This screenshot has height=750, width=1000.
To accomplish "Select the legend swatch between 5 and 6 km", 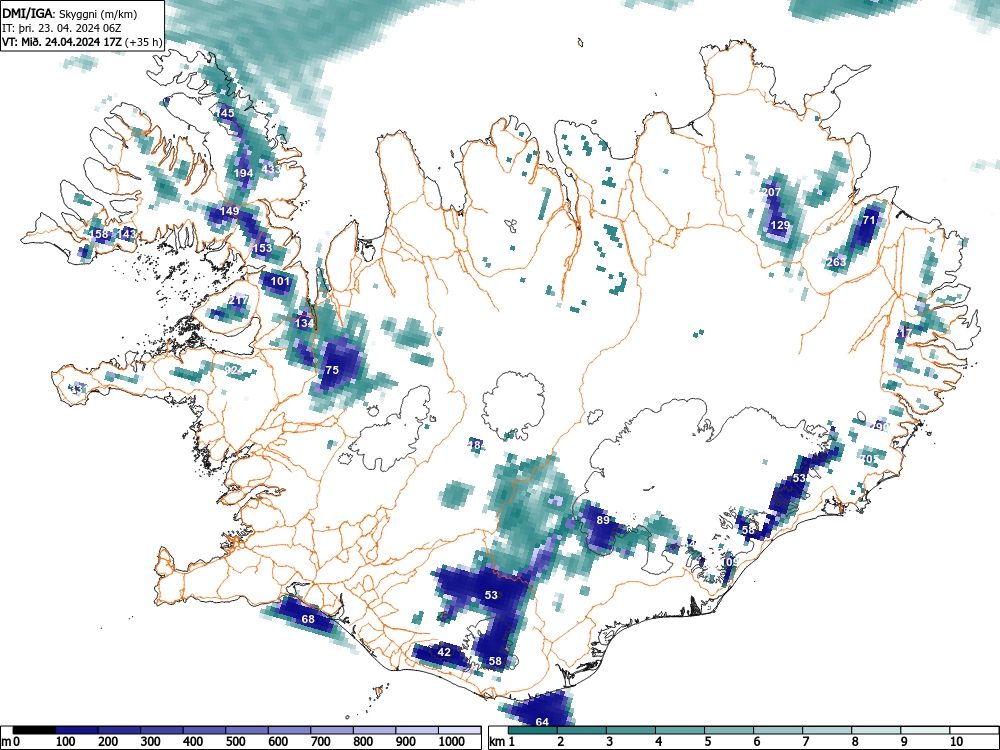I will tap(729, 730).
